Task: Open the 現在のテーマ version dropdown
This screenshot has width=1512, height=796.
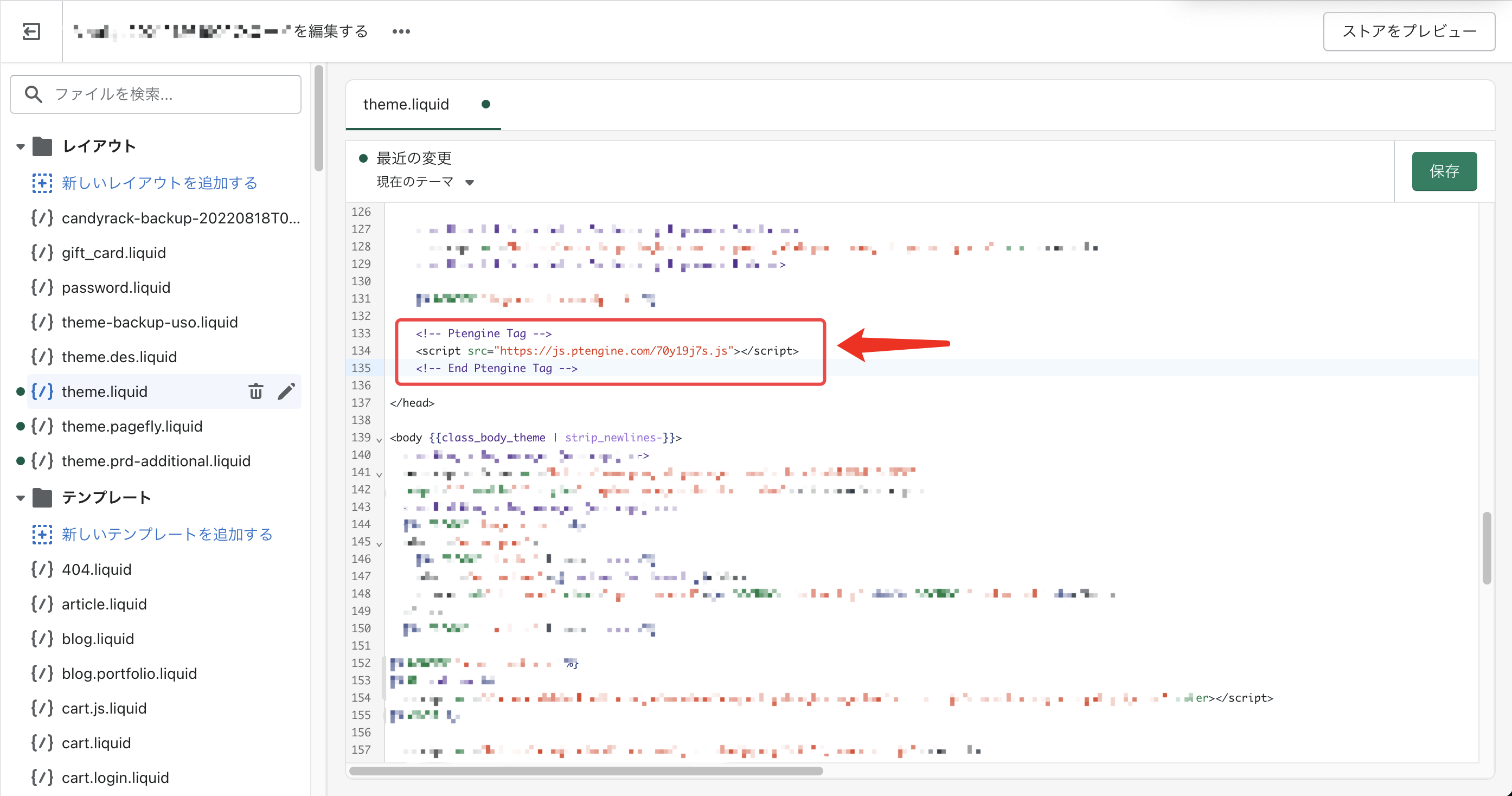Action: [425, 182]
